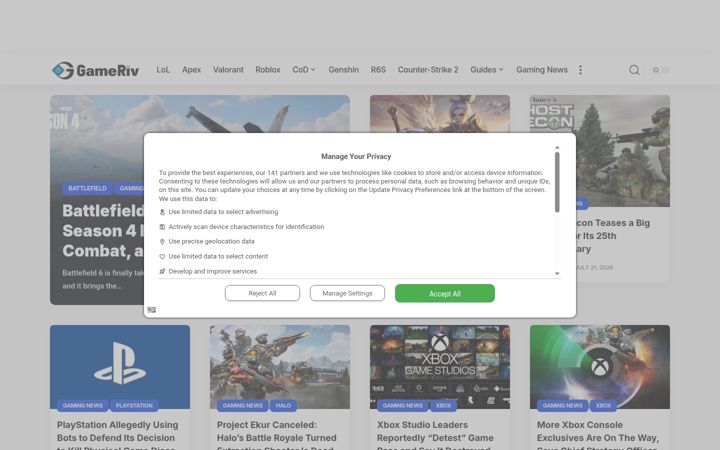This screenshot has height=450, width=720.
Task: Click the HALO category tag
Action: tap(283, 405)
